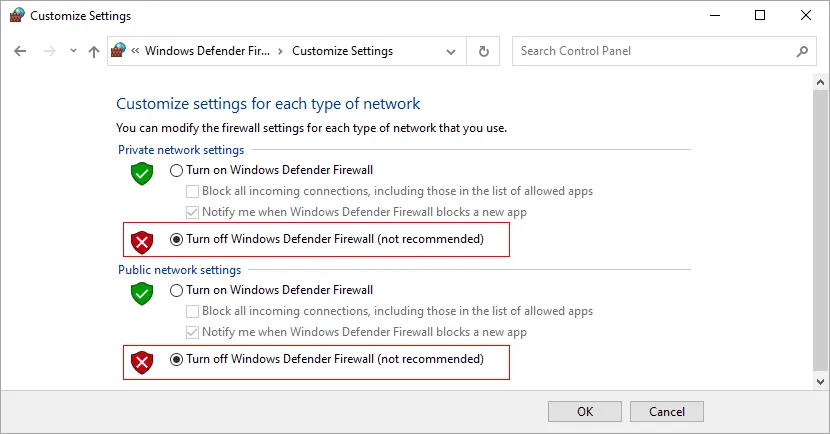This screenshot has width=830, height=434.
Task: Click the forward navigation arrow
Action: (x=50, y=51)
